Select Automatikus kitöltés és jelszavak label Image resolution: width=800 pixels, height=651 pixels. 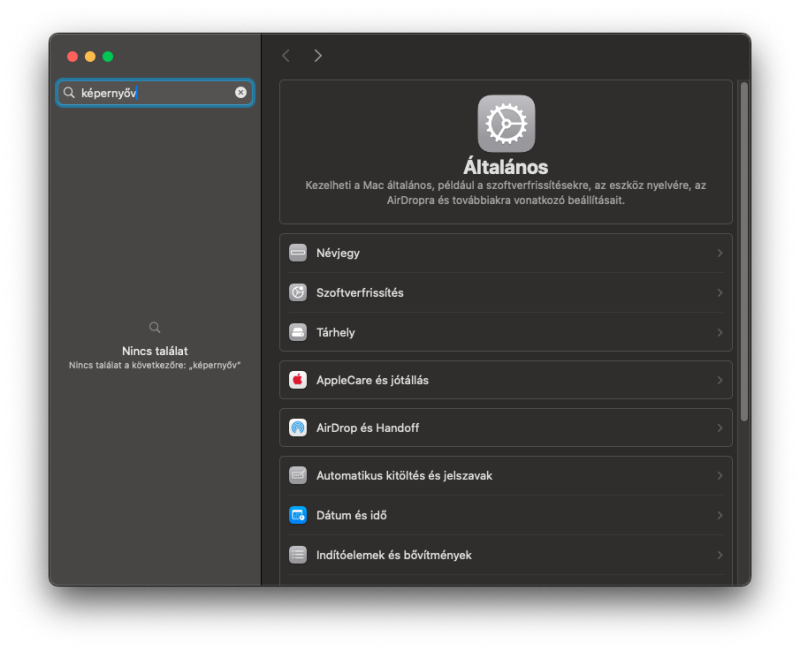coord(404,475)
